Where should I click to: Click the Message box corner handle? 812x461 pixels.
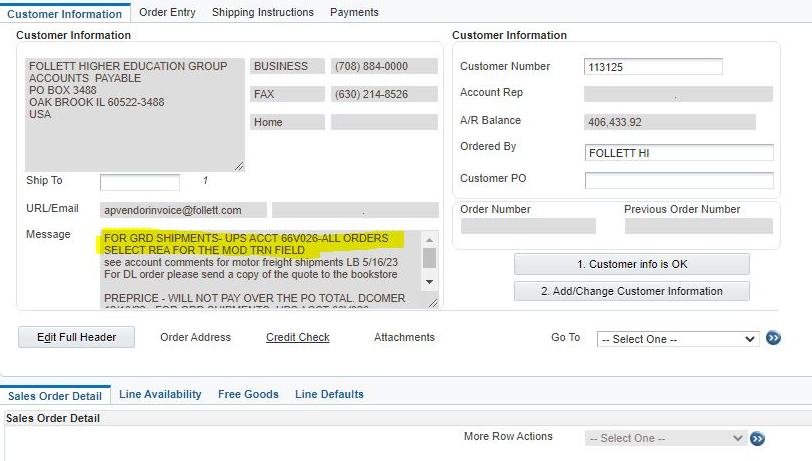433,302
